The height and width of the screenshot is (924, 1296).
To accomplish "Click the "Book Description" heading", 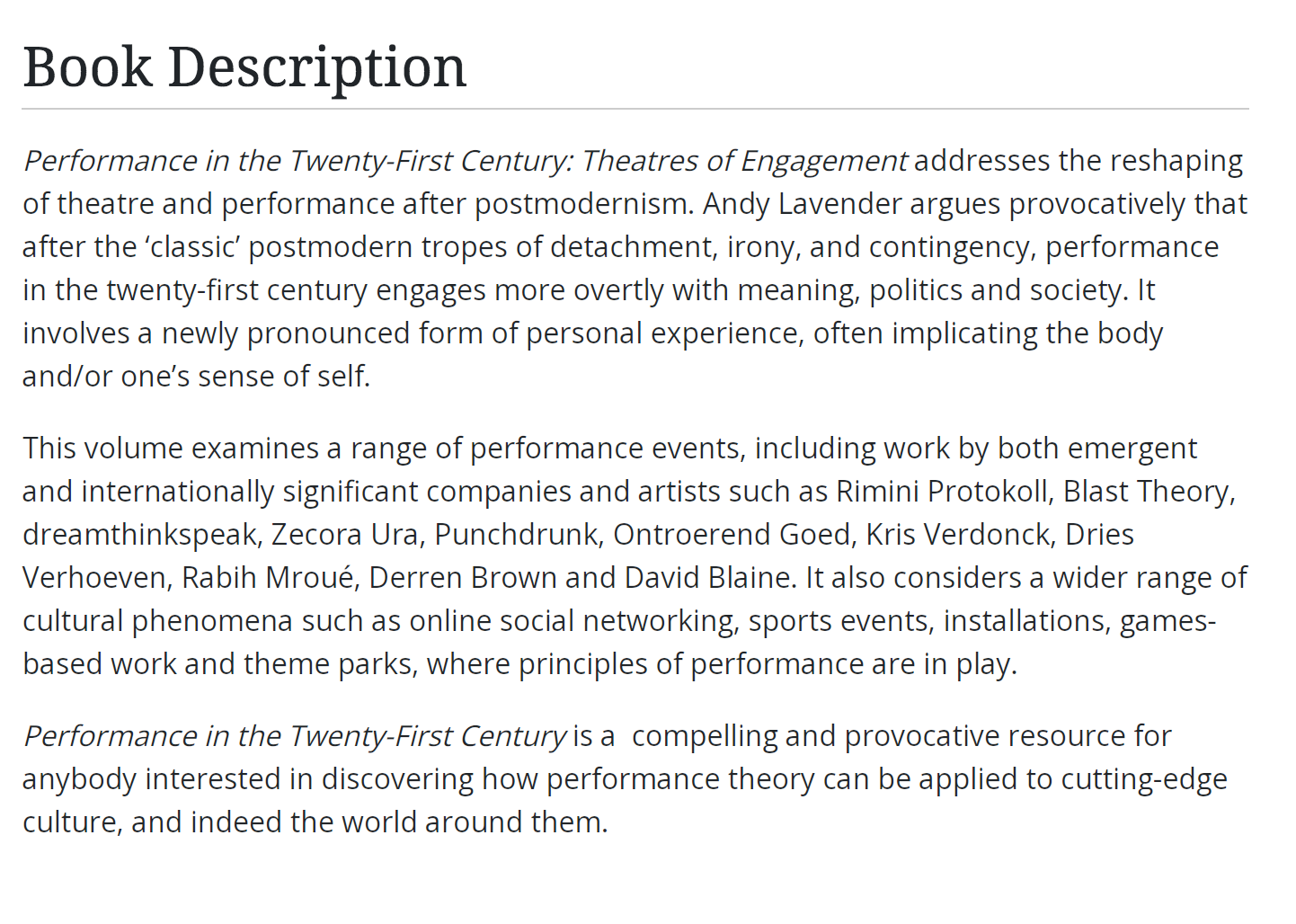I will coord(244,67).
